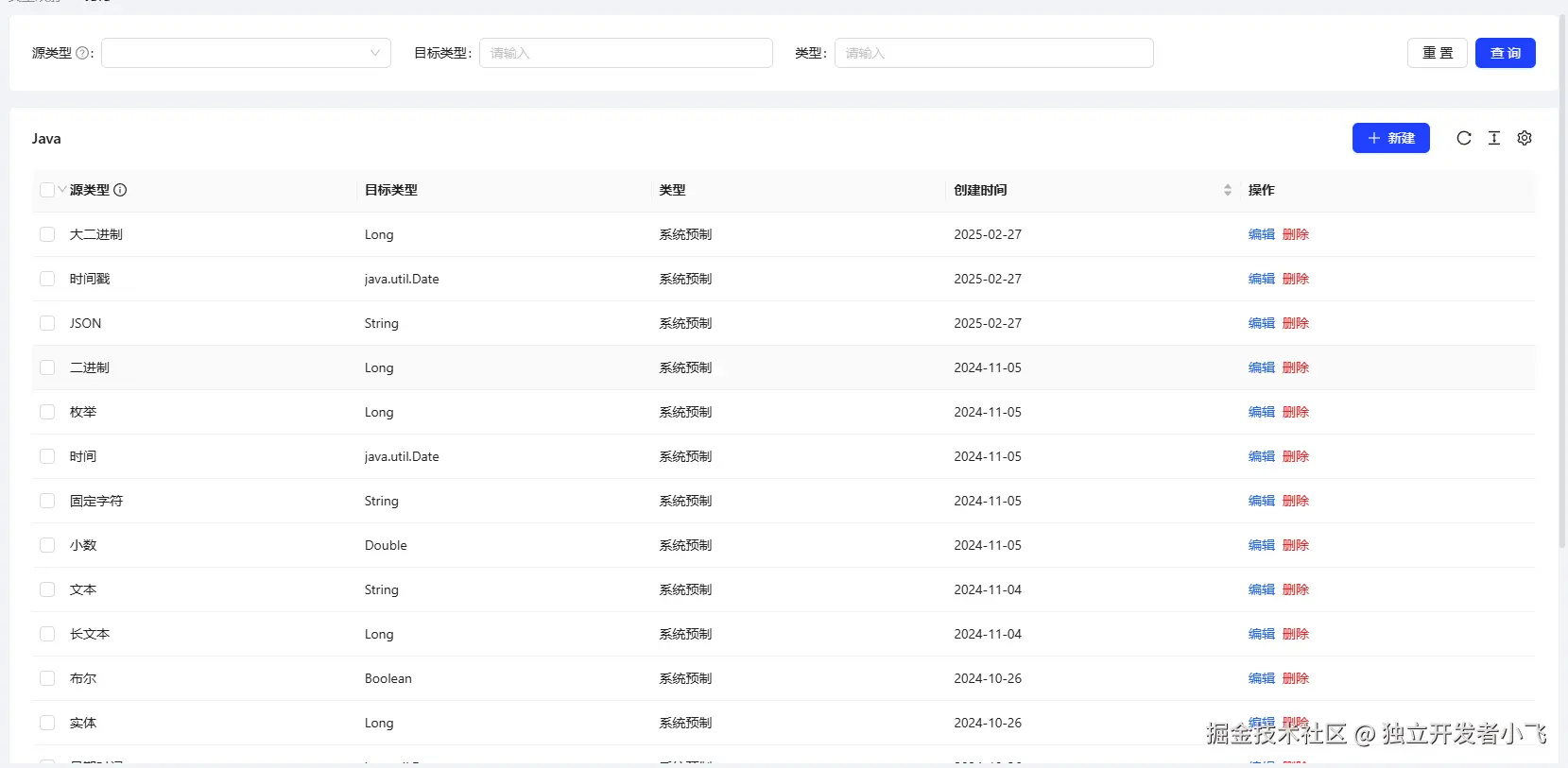This screenshot has height=768, width=1568.
Task: Focus the 类型 input field
Action: [993, 53]
